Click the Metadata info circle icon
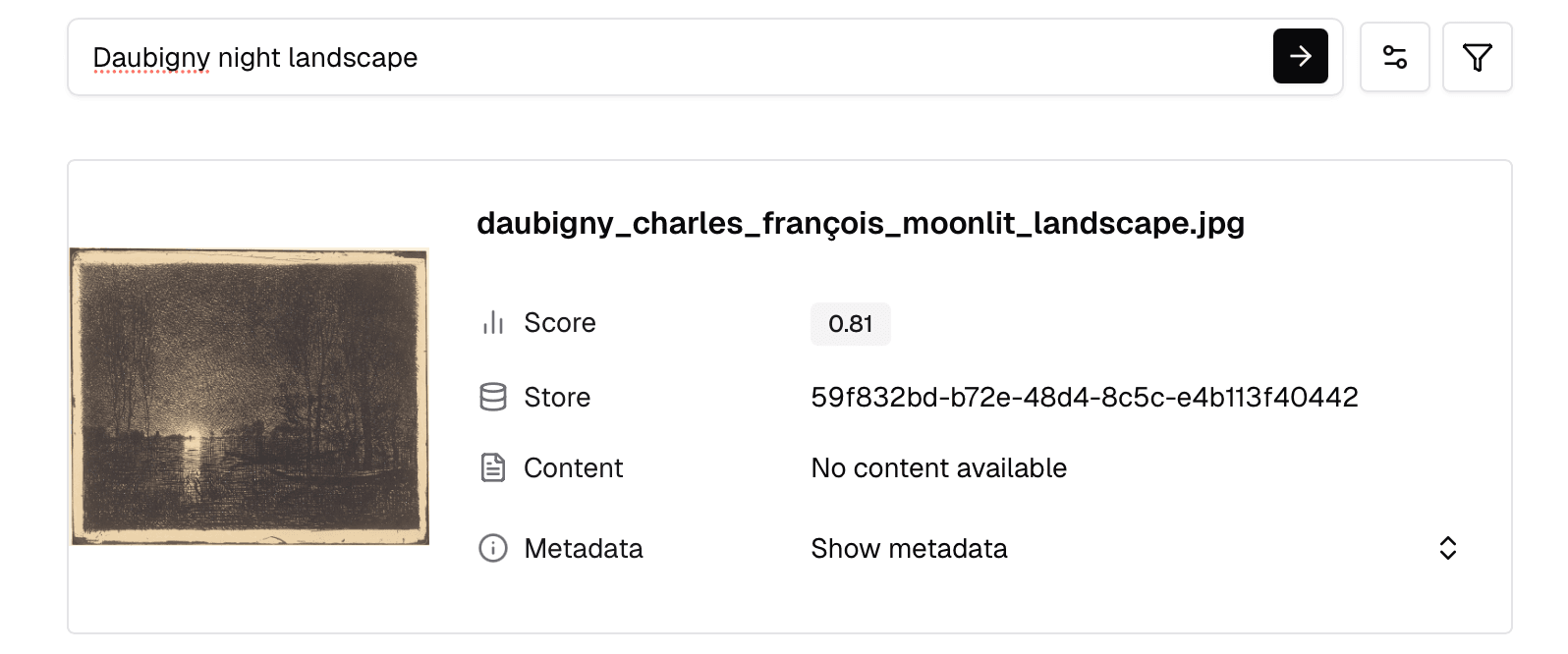1568x654 pixels. click(493, 548)
